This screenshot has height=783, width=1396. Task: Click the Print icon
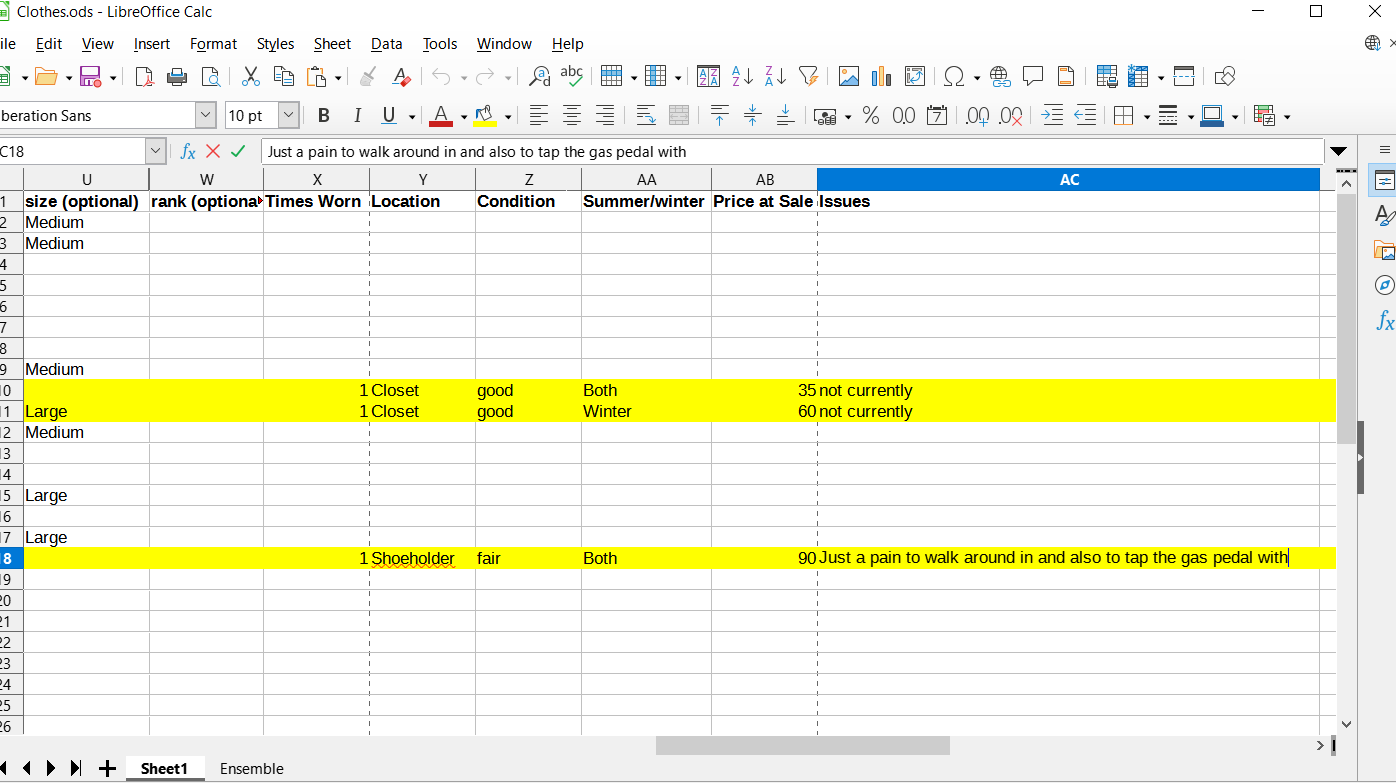[x=177, y=76]
